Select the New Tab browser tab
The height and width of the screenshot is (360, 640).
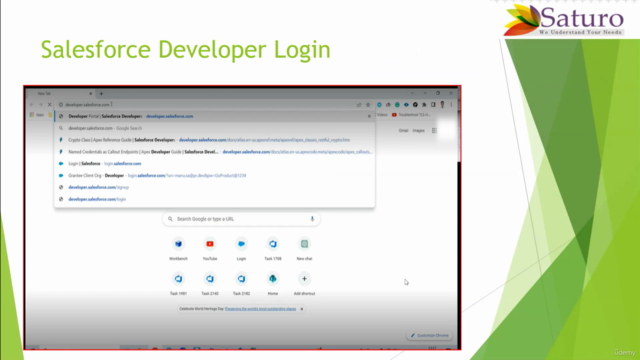click(x=61, y=93)
